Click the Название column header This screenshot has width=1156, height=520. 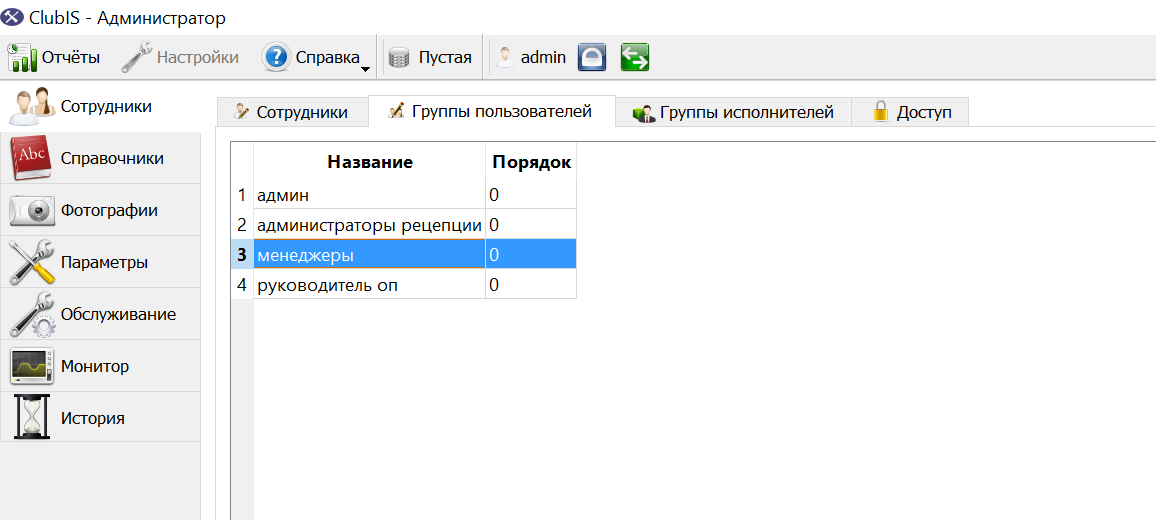(x=369, y=162)
